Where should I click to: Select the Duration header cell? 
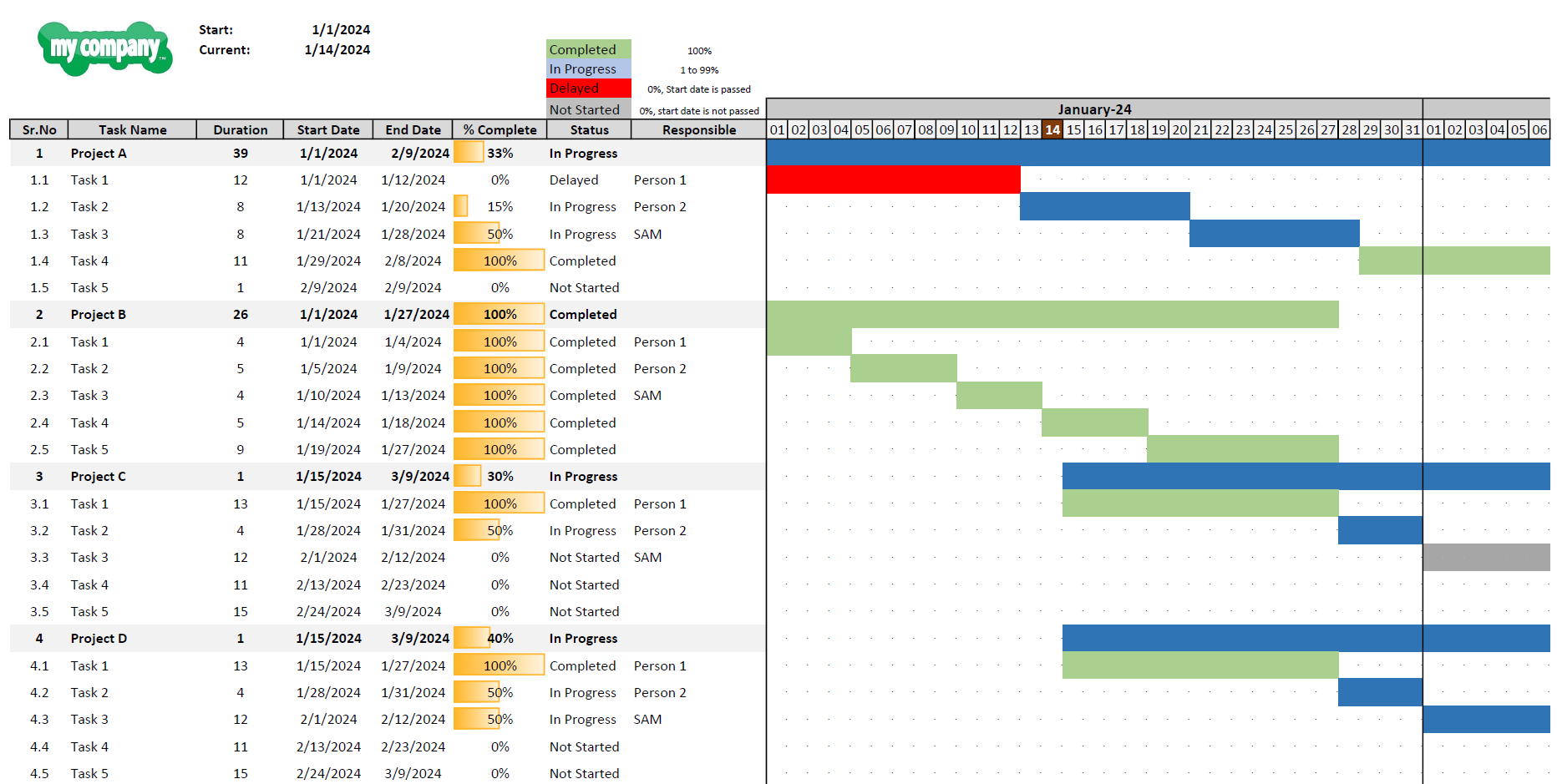pyautogui.click(x=240, y=129)
